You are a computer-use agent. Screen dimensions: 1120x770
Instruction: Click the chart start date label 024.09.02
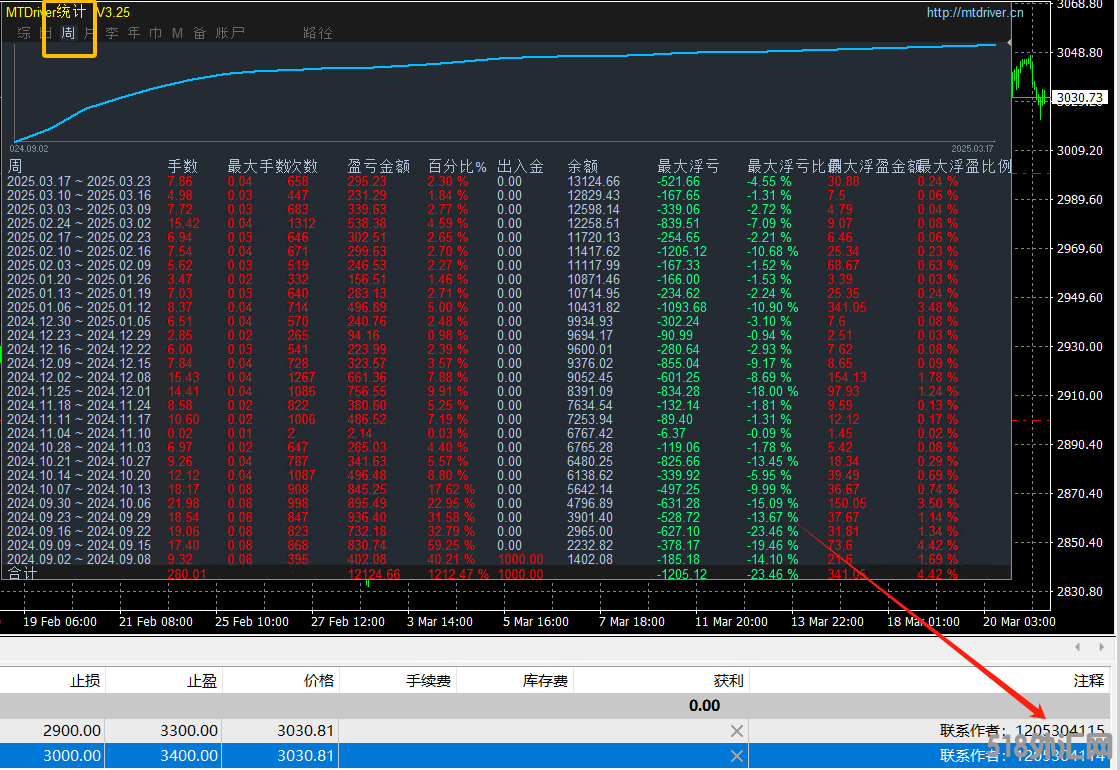[29, 149]
